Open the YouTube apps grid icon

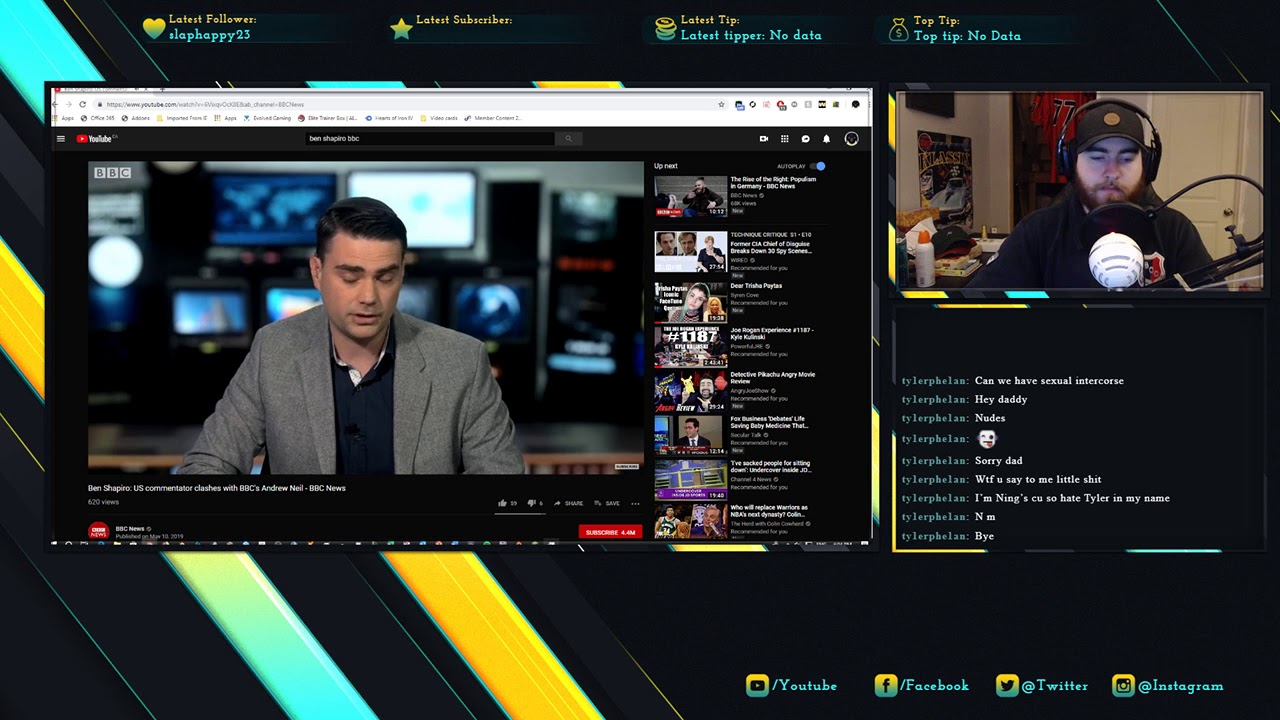pyautogui.click(x=785, y=139)
